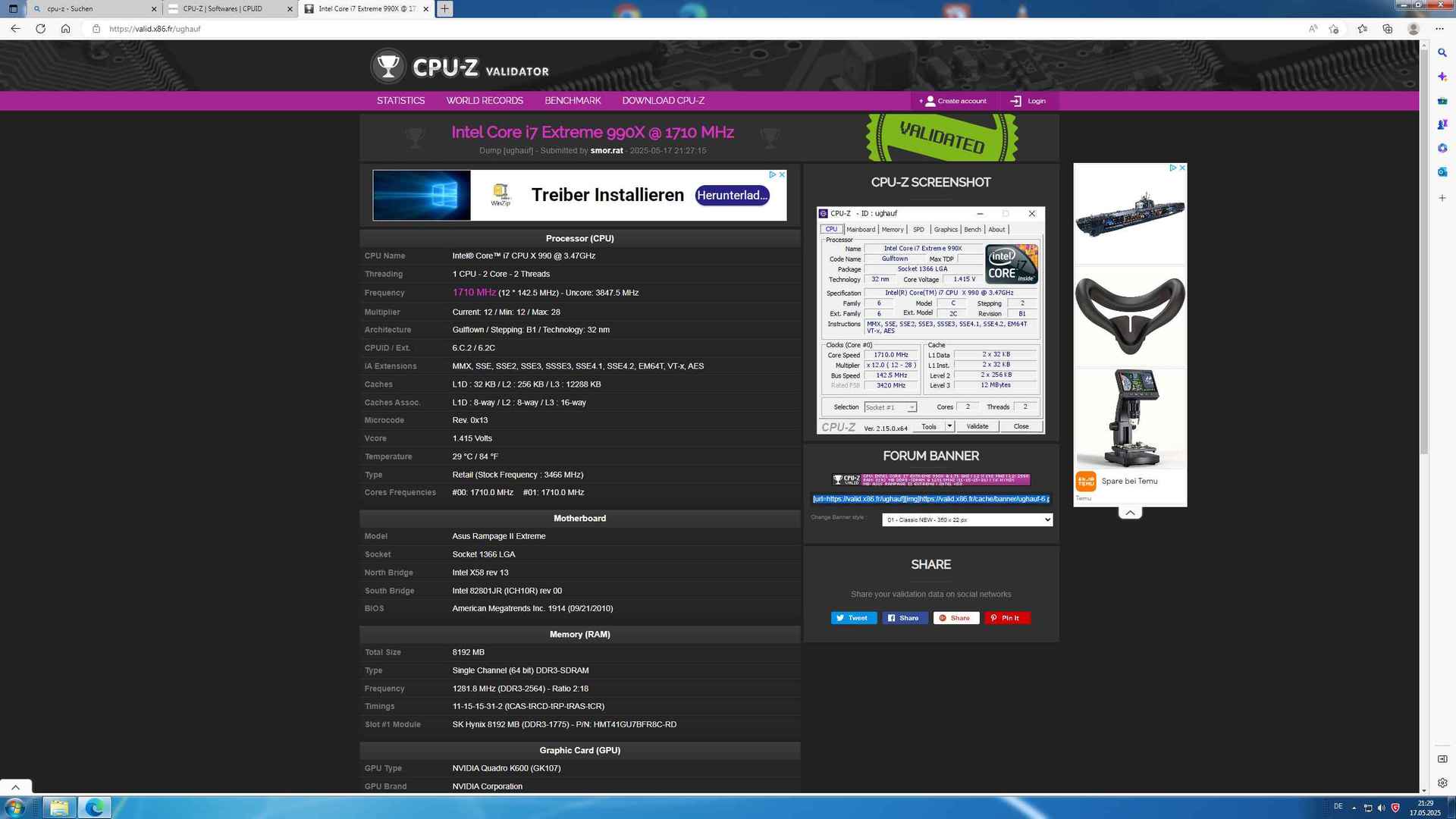Screen dimensions: 1456x819
Task: Click the forum banner preview image
Action: click(x=931, y=479)
